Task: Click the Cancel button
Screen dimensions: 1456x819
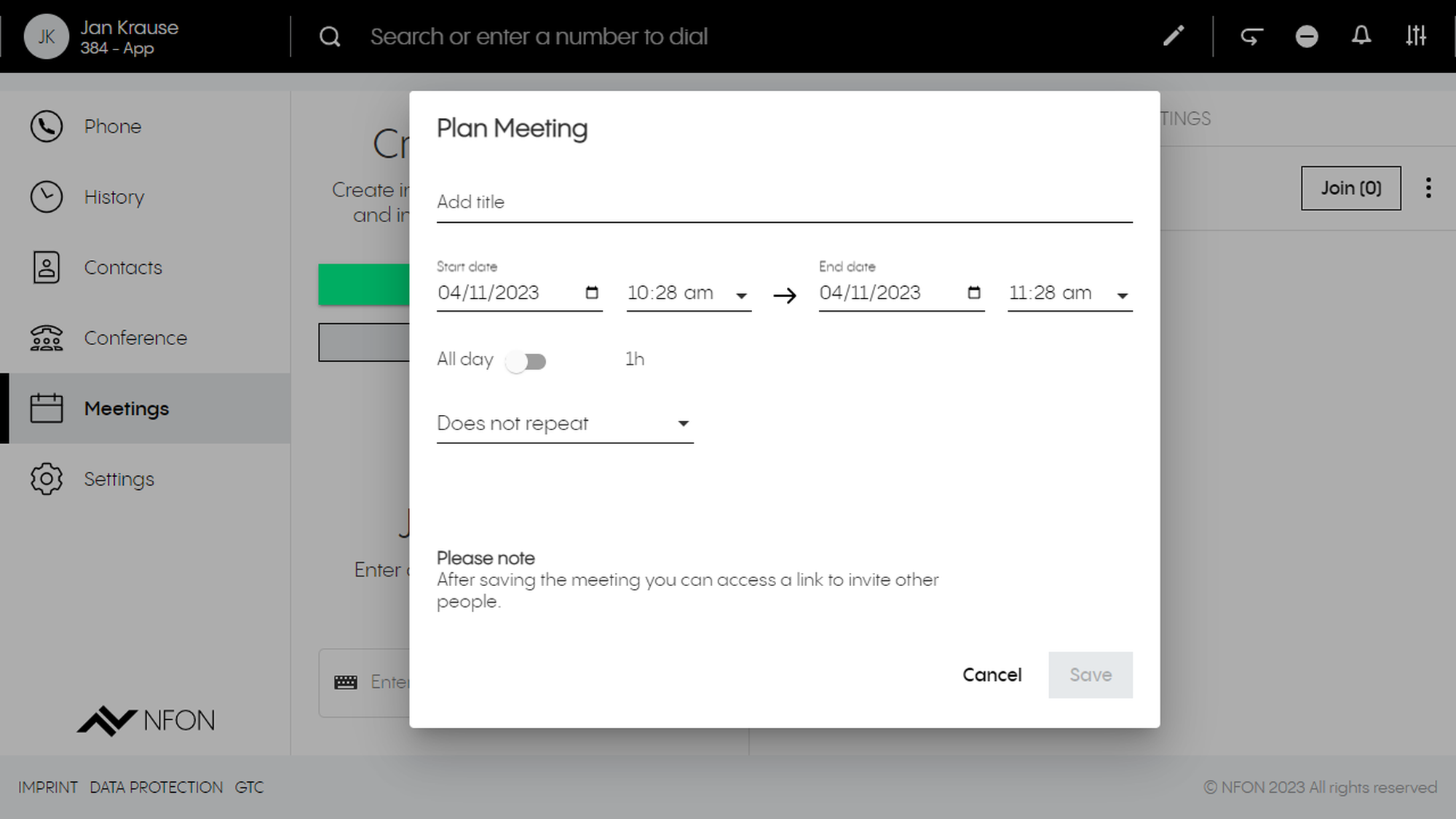Action: pyautogui.click(x=992, y=675)
